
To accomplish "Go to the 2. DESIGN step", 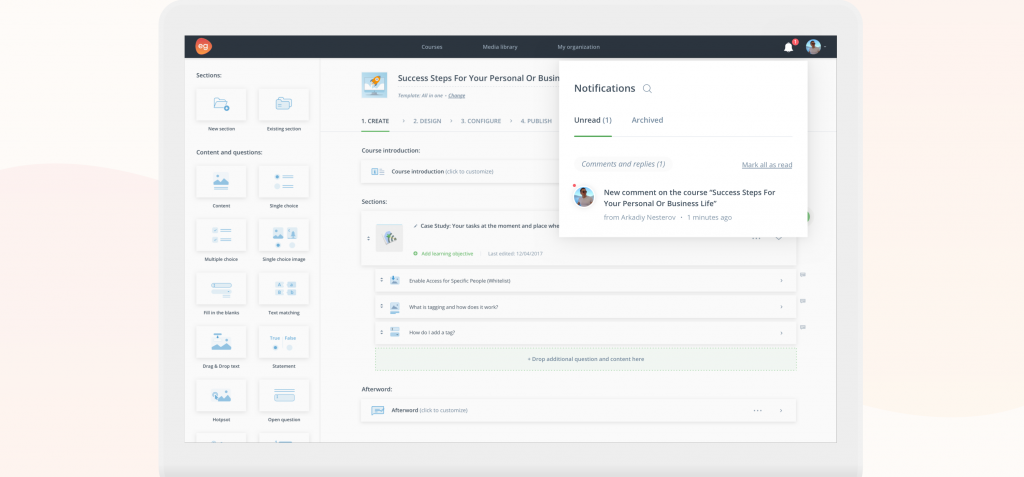I will pos(427,121).
